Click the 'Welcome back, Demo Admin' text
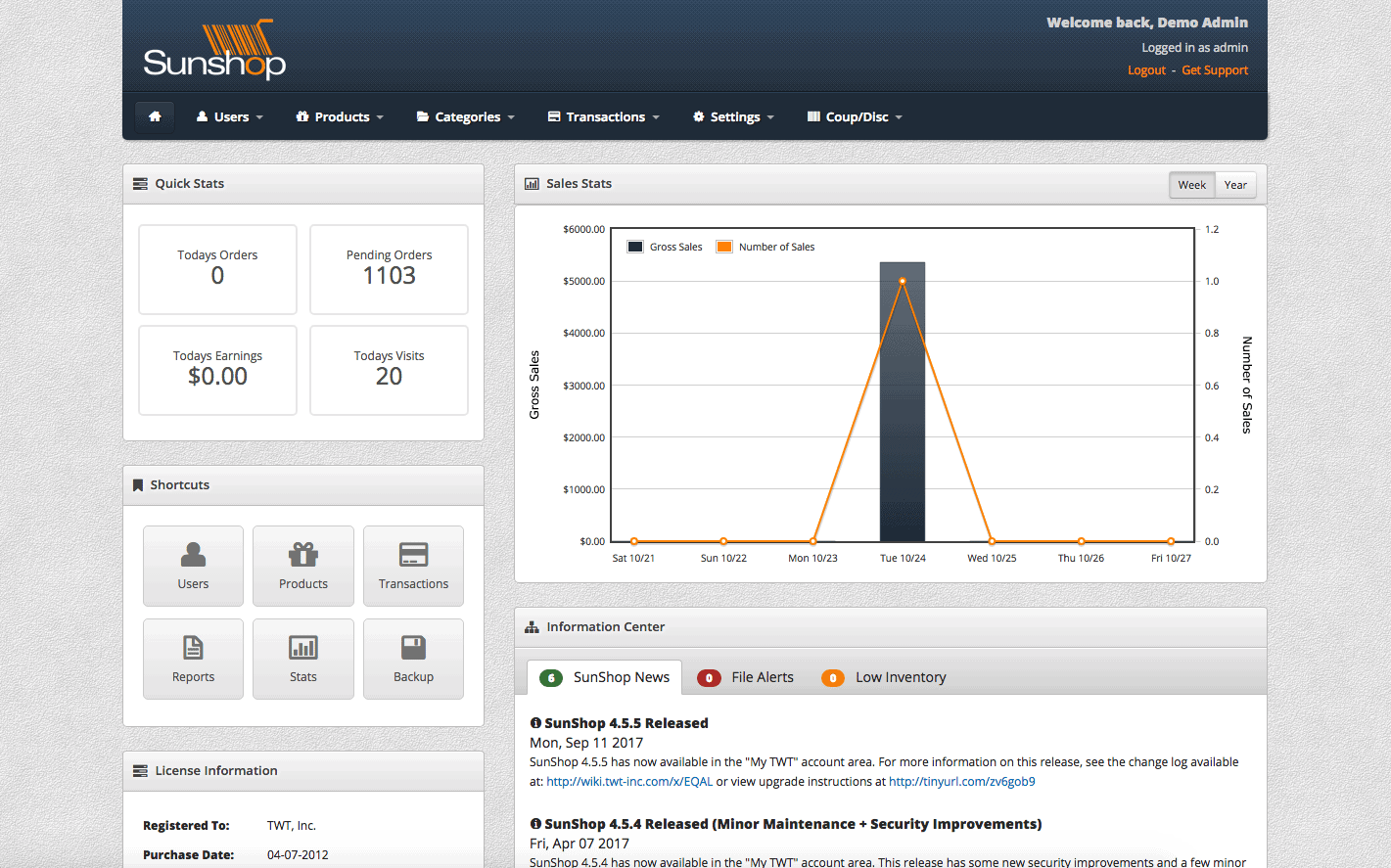The width and height of the screenshot is (1391, 868). pos(1147,23)
